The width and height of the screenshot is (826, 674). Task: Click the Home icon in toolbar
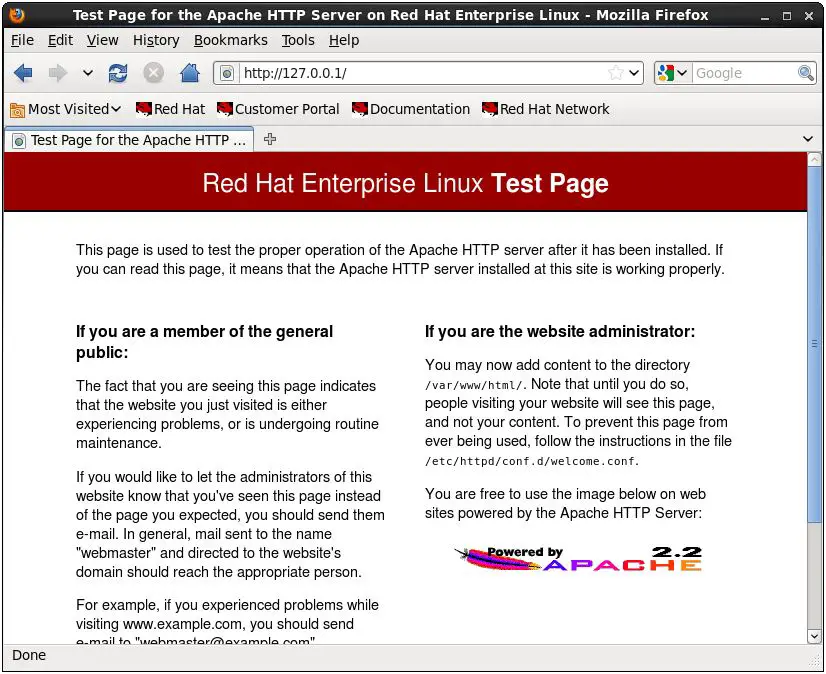189,73
